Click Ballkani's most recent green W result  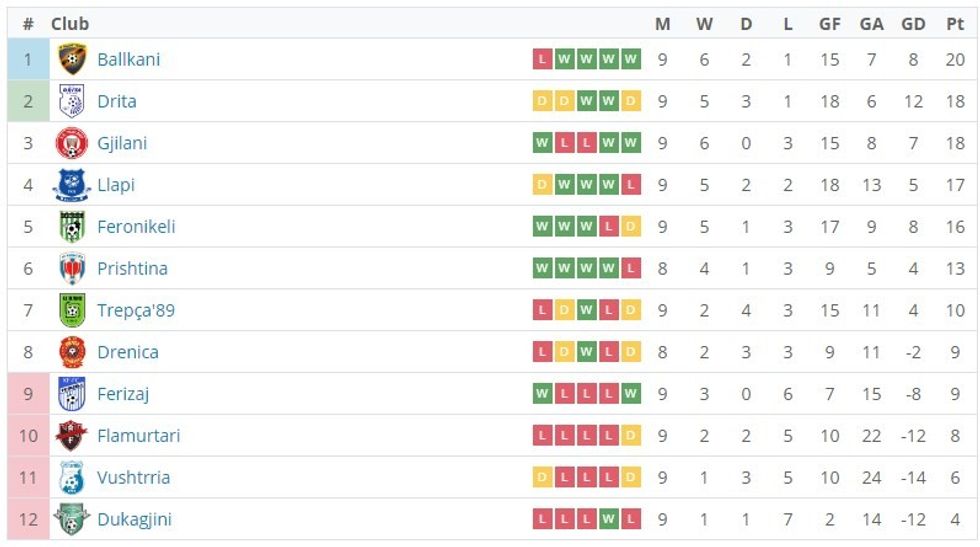[x=631, y=59]
